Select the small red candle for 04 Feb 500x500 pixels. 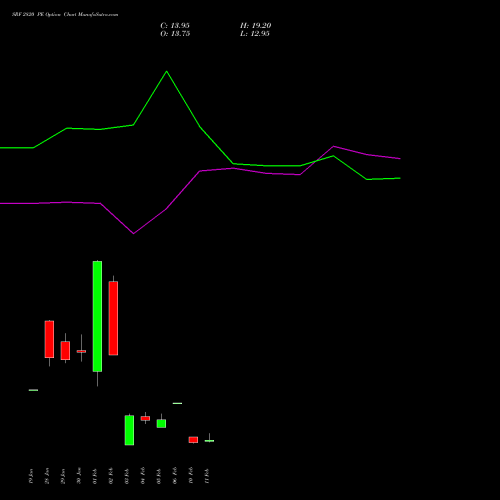tap(145, 418)
